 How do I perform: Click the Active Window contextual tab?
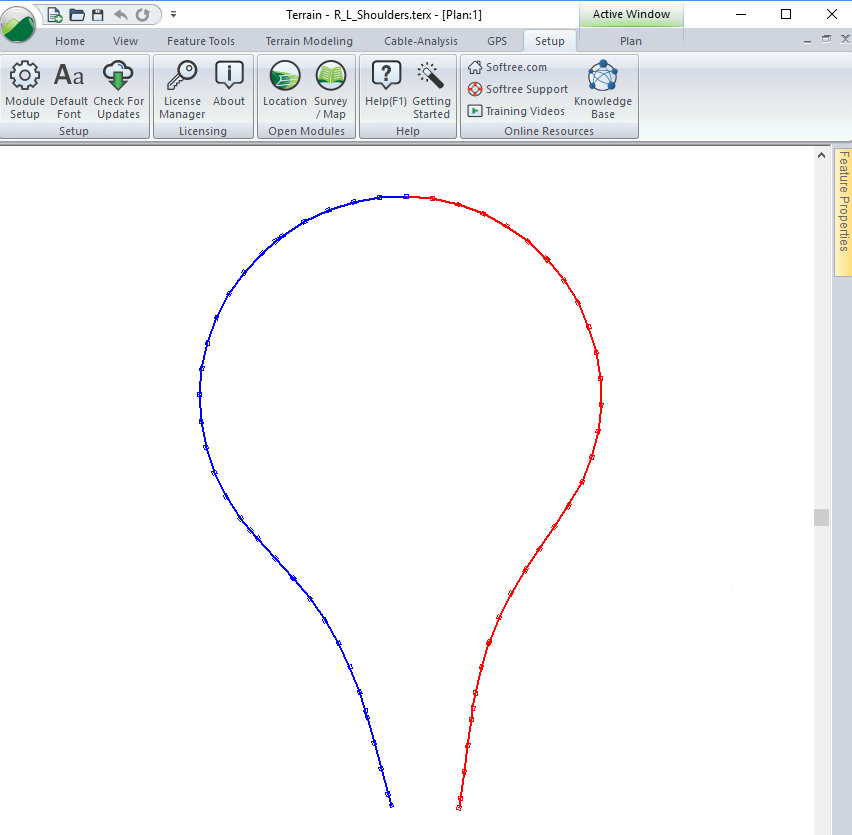631,15
